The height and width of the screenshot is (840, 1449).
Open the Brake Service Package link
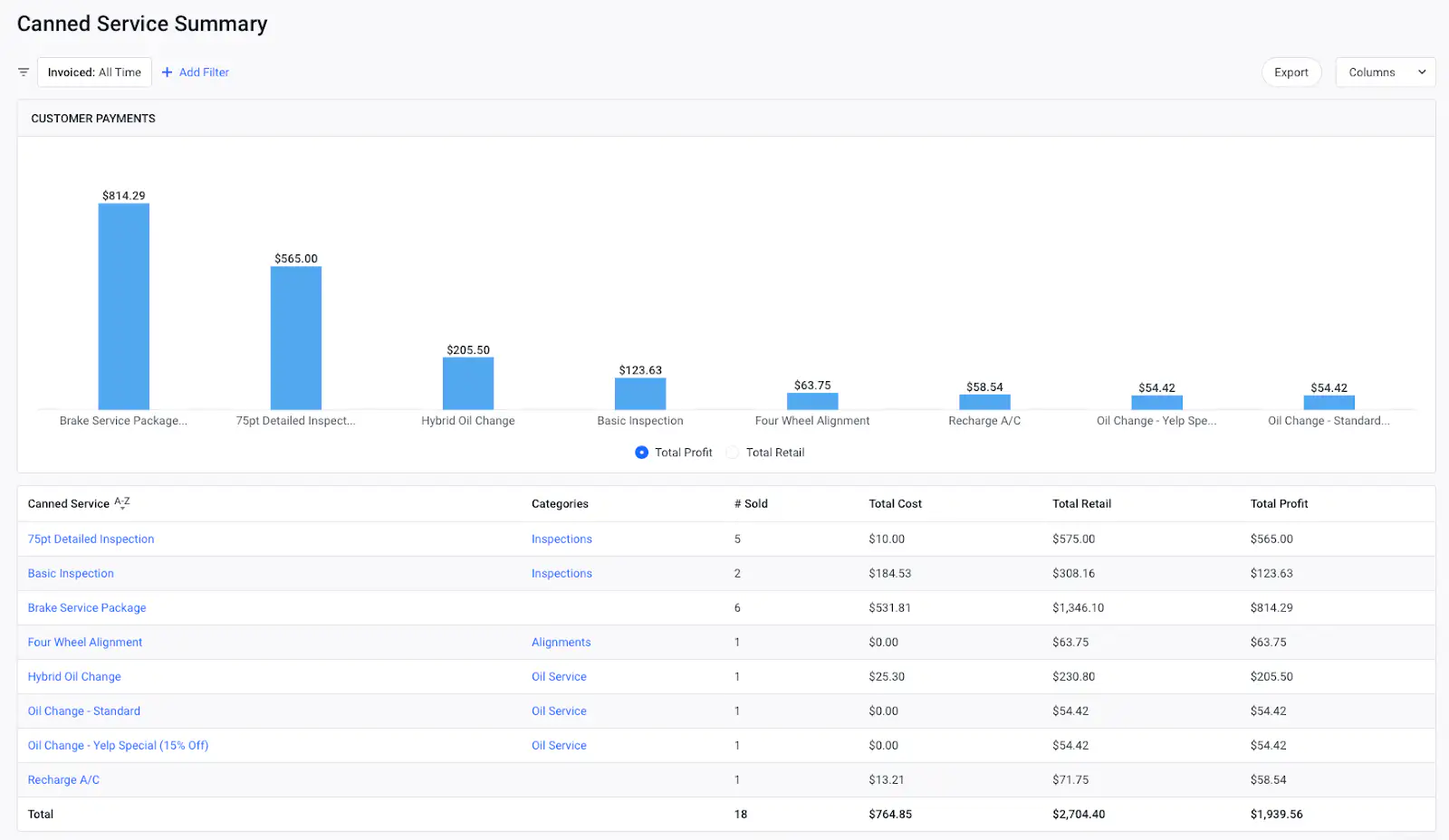(87, 607)
